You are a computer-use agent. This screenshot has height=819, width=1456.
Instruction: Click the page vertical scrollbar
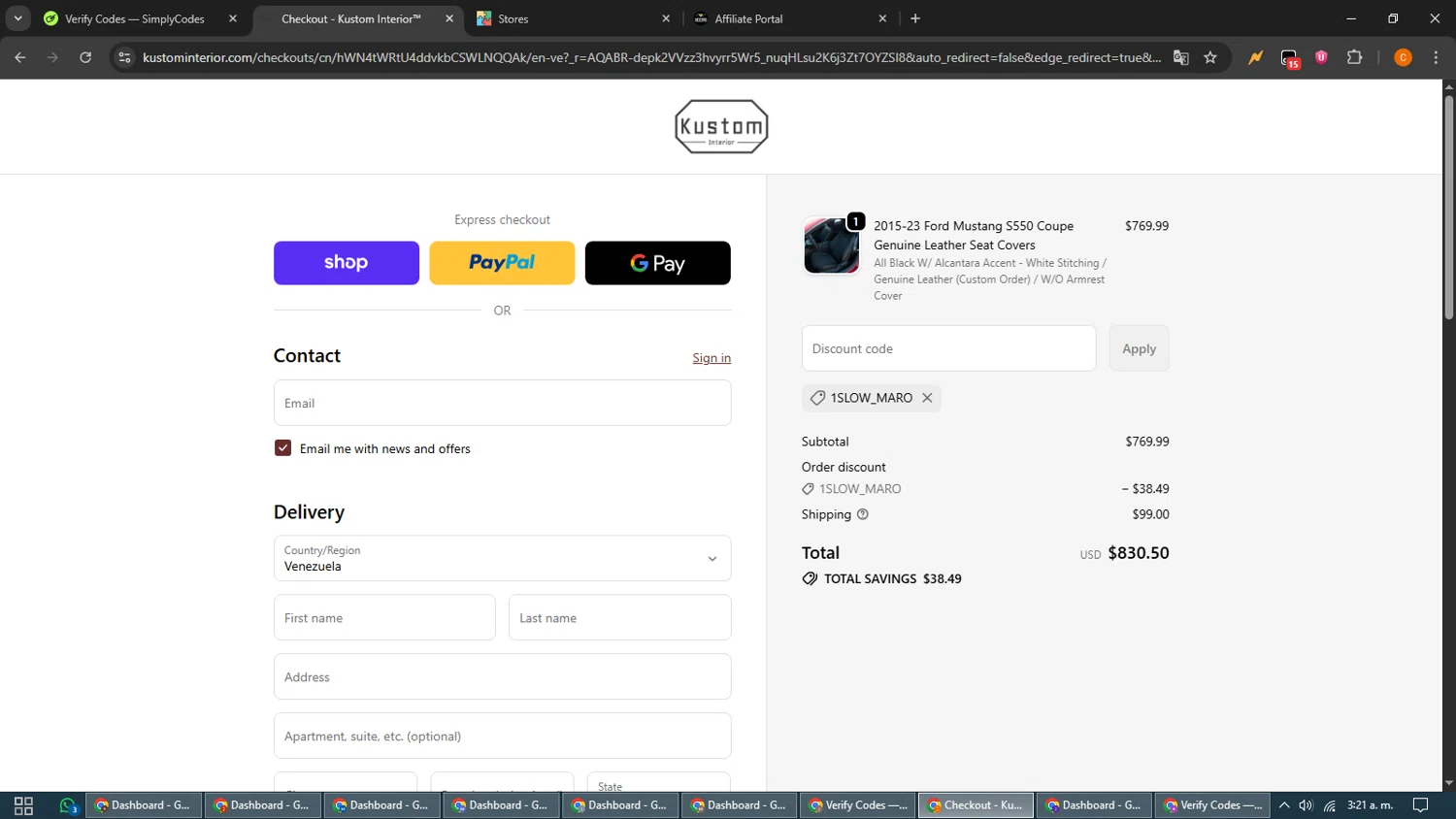[1448, 206]
